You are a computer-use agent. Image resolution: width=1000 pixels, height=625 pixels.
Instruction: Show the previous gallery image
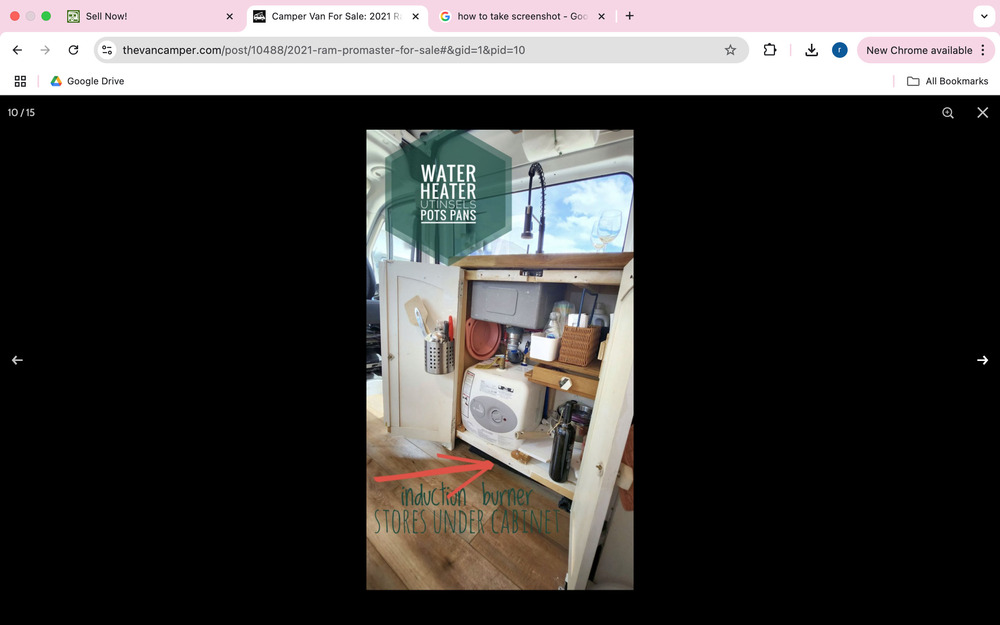pyautogui.click(x=17, y=360)
